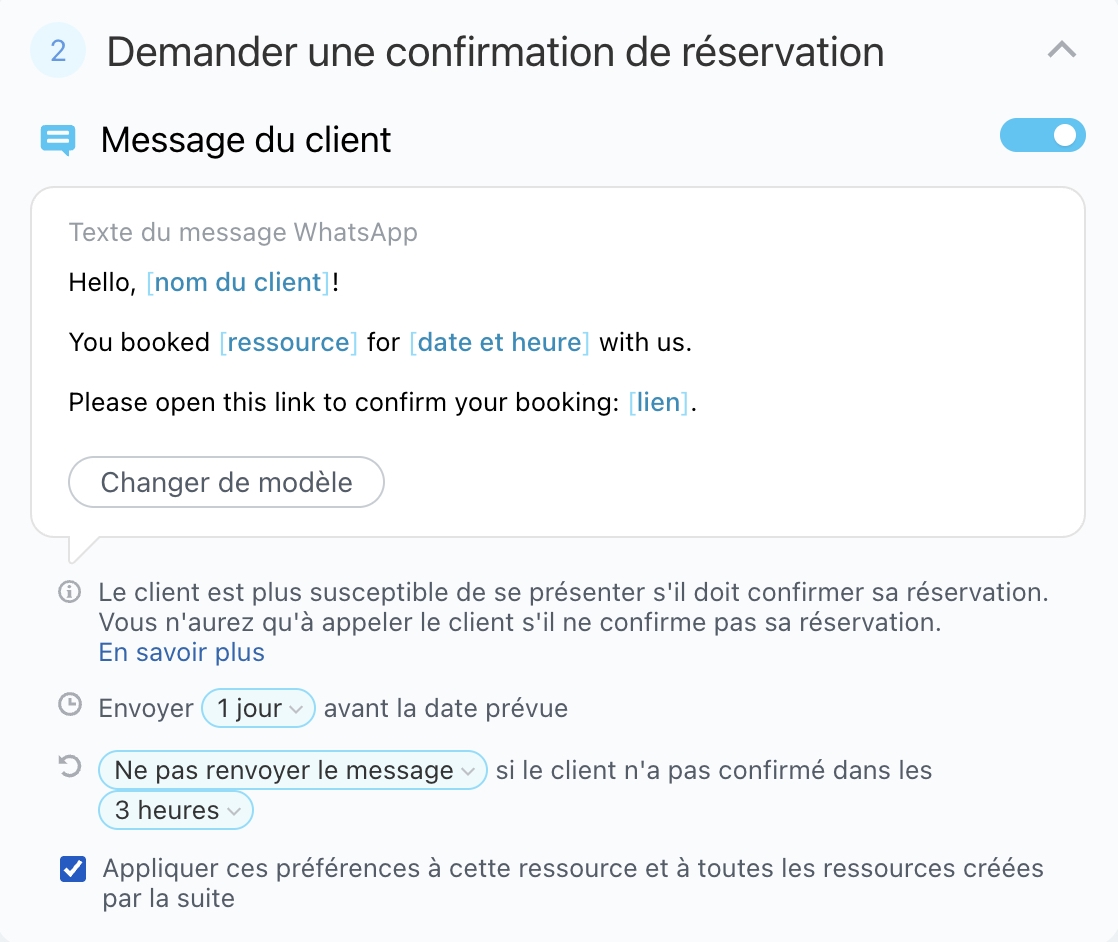Click the clock icon beside Envoyer
1118x942 pixels.
pos(69,706)
